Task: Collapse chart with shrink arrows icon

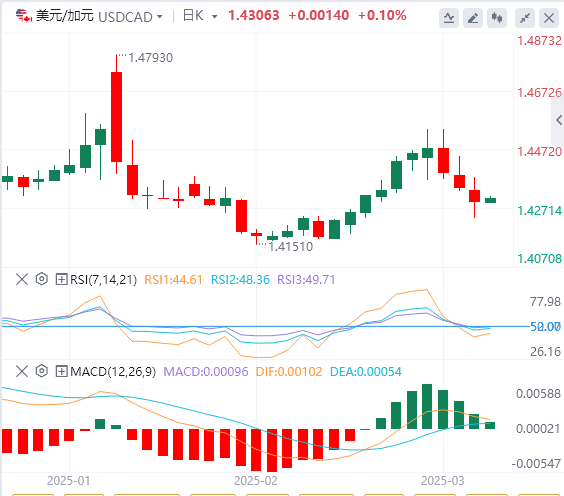Action: coord(525,18)
